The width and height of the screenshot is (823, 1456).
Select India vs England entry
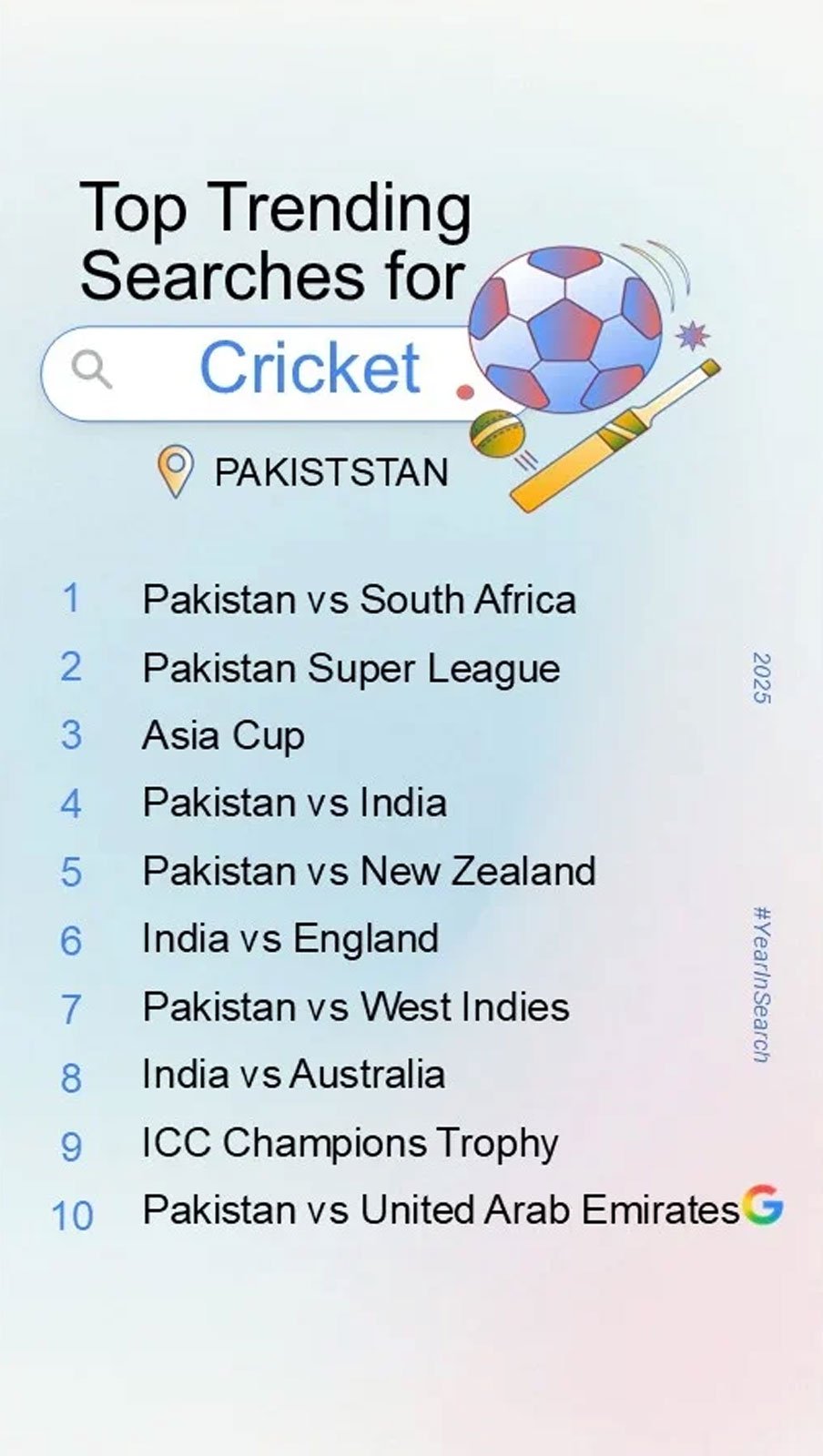[x=290, y=938]
